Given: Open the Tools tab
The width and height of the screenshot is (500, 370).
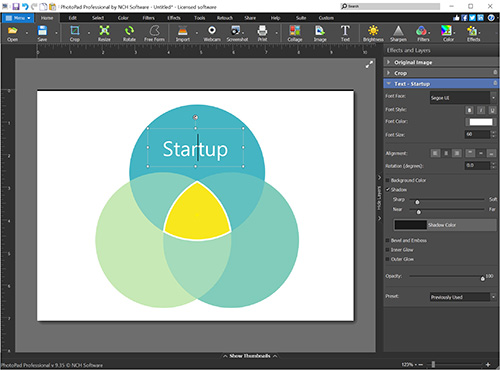Looking at the screenshot, I should click(x=199, y=18).
